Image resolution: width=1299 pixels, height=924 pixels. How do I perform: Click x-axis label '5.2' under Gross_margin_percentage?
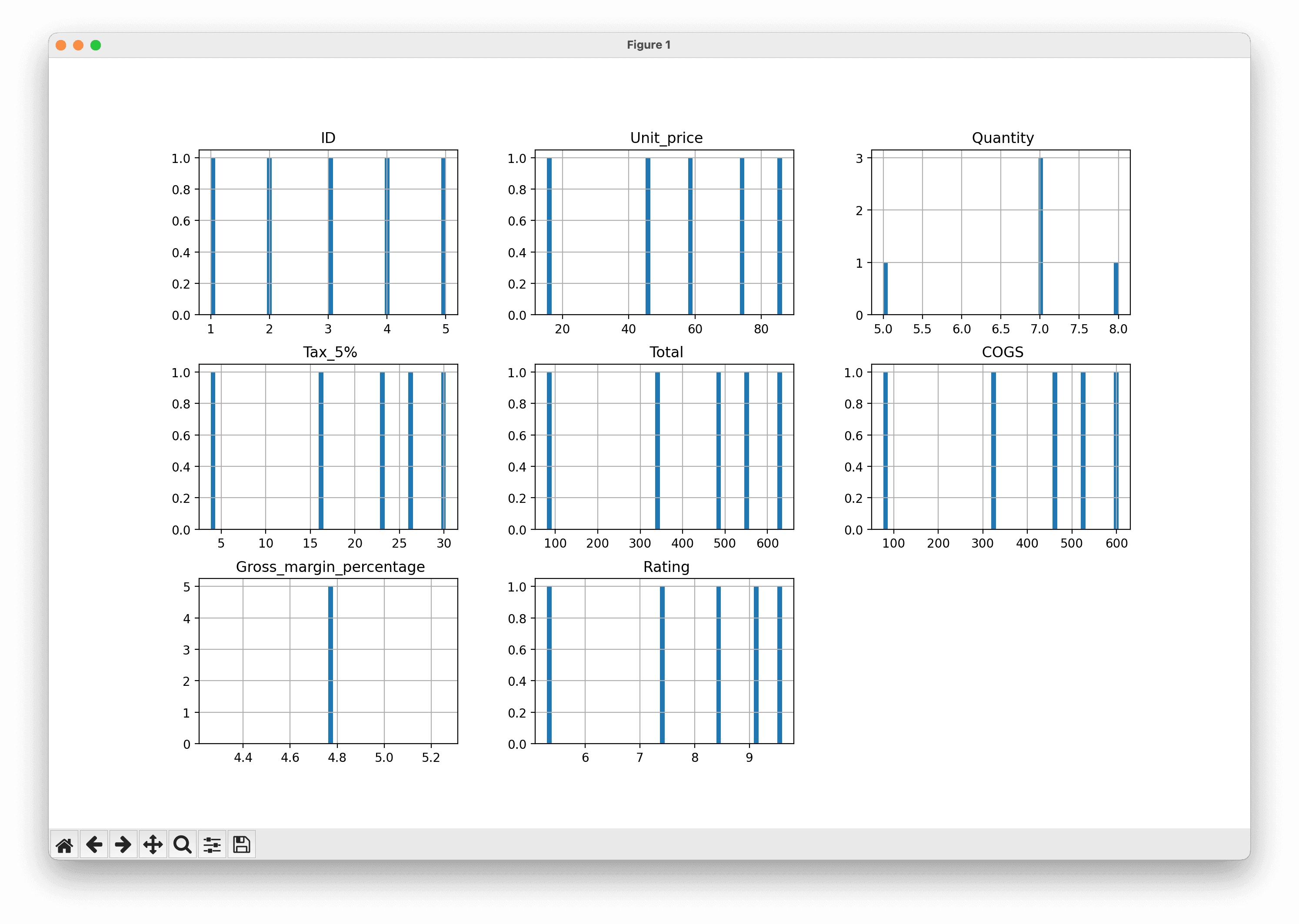431,758
